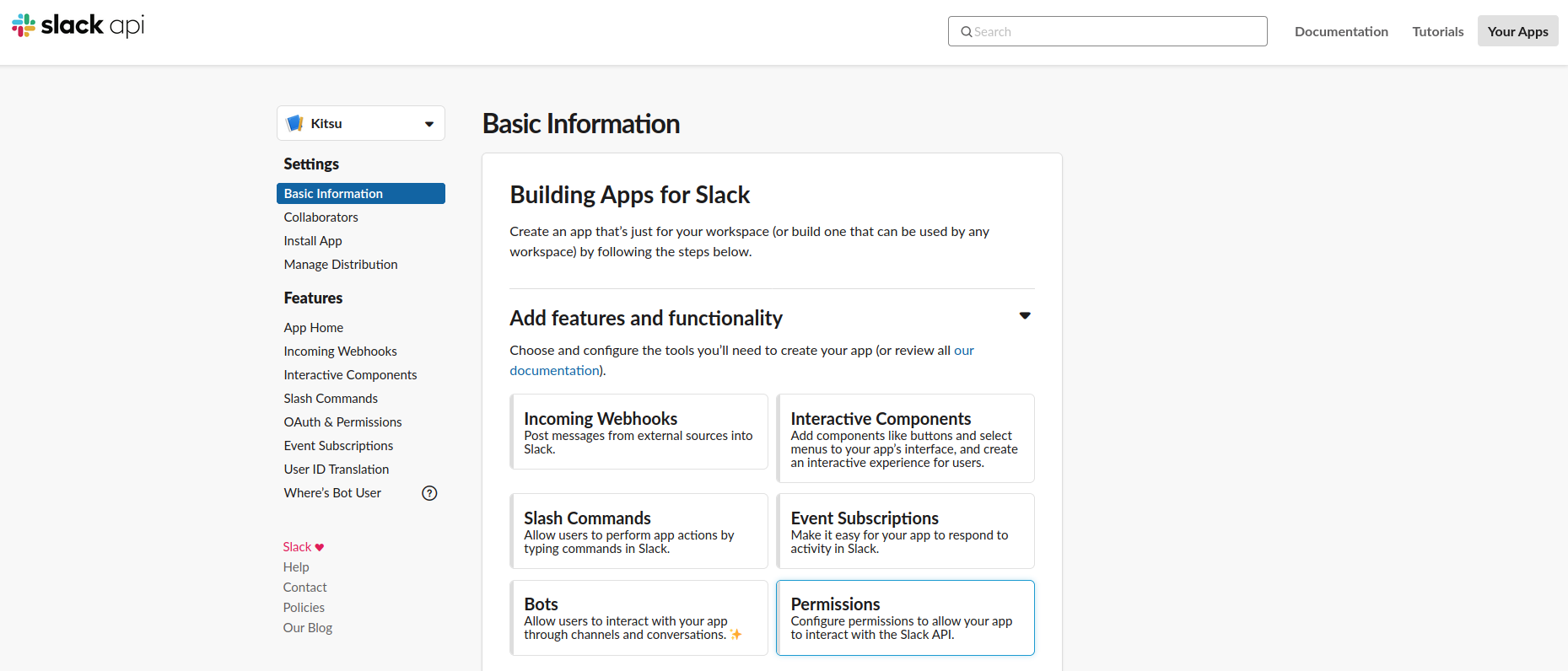Image resolution: width=1568 pixels, height=671 pixels.
Task: Select the Permissions feature card
Action: [906, 618]
